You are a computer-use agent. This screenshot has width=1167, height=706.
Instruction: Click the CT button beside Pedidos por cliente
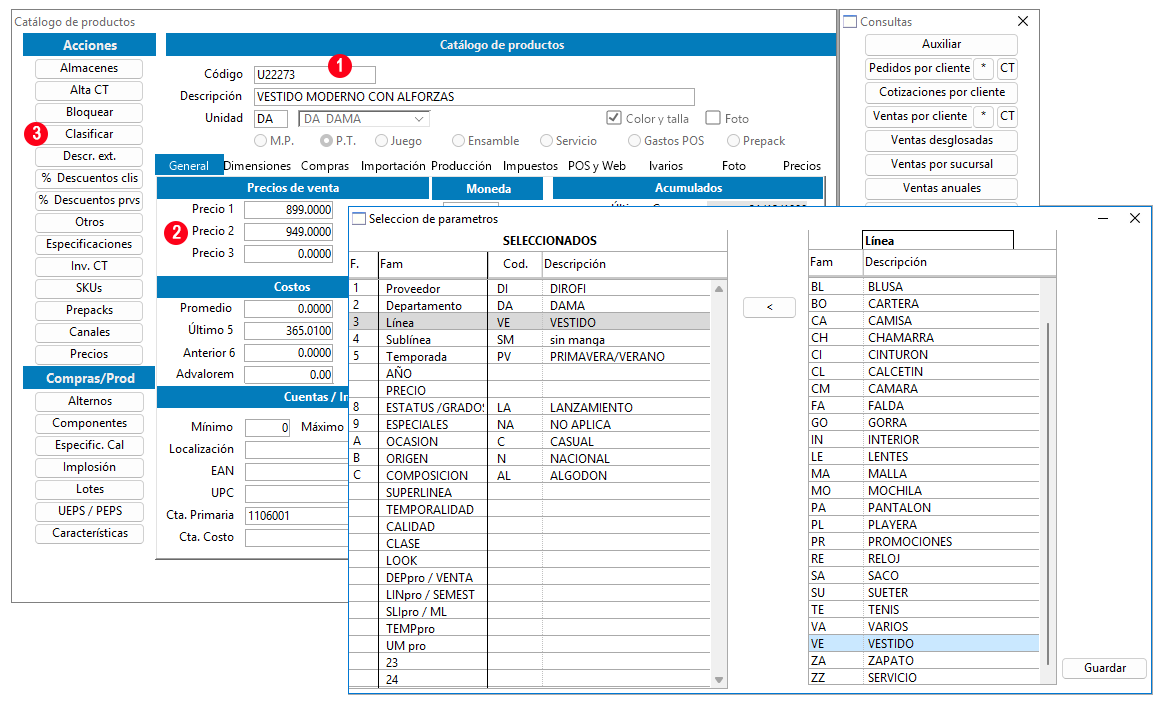(1007, 68)
